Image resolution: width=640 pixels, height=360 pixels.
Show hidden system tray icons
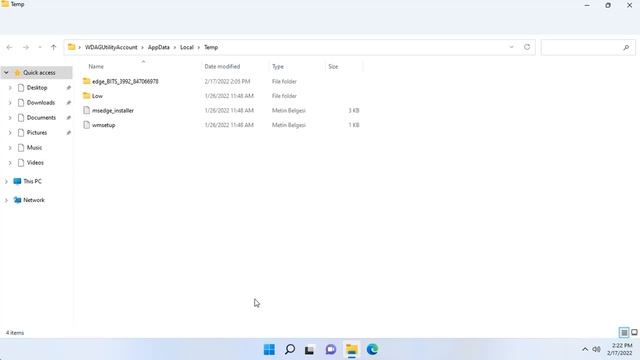click(585, 349)
